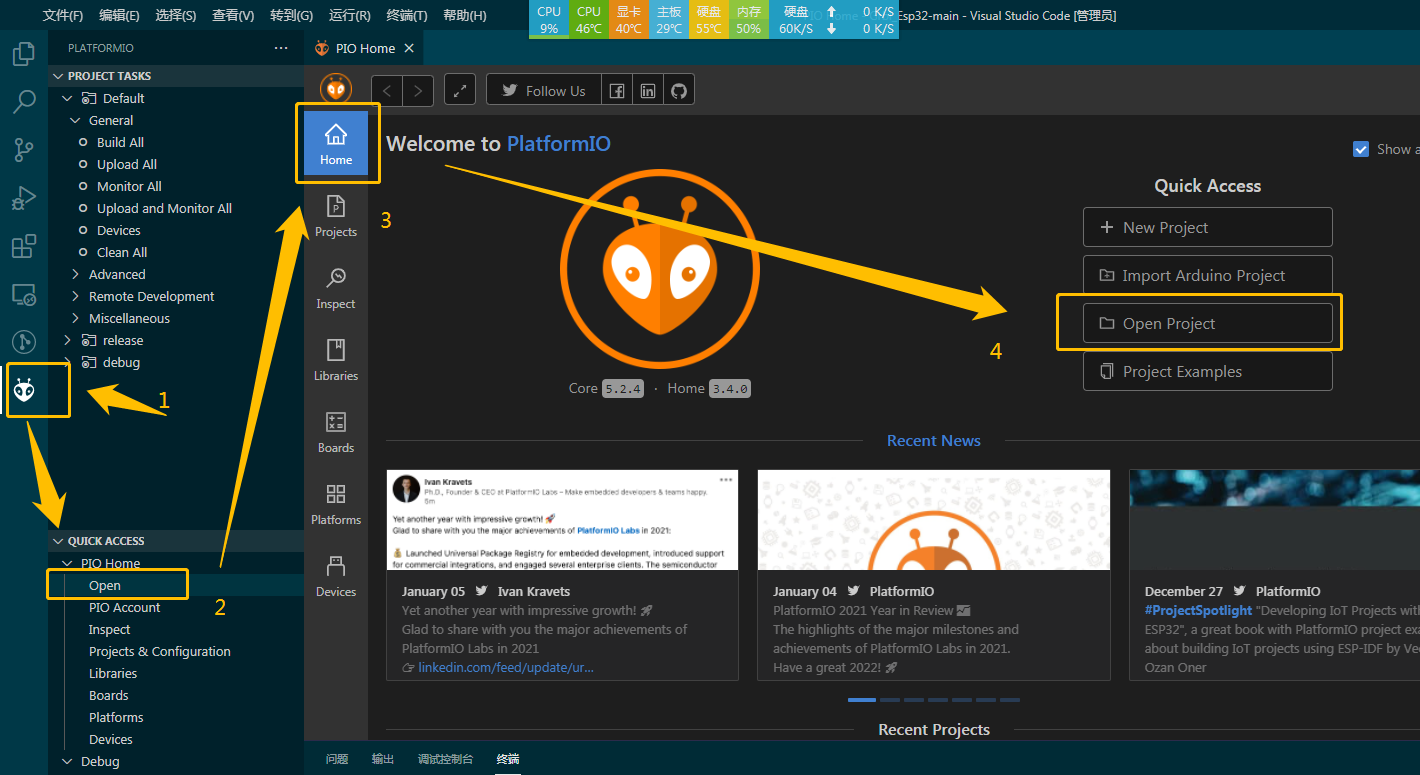Switch to the 问题 panel tab
Viewport: 1420px width, 775px height.
click(337, 759)
